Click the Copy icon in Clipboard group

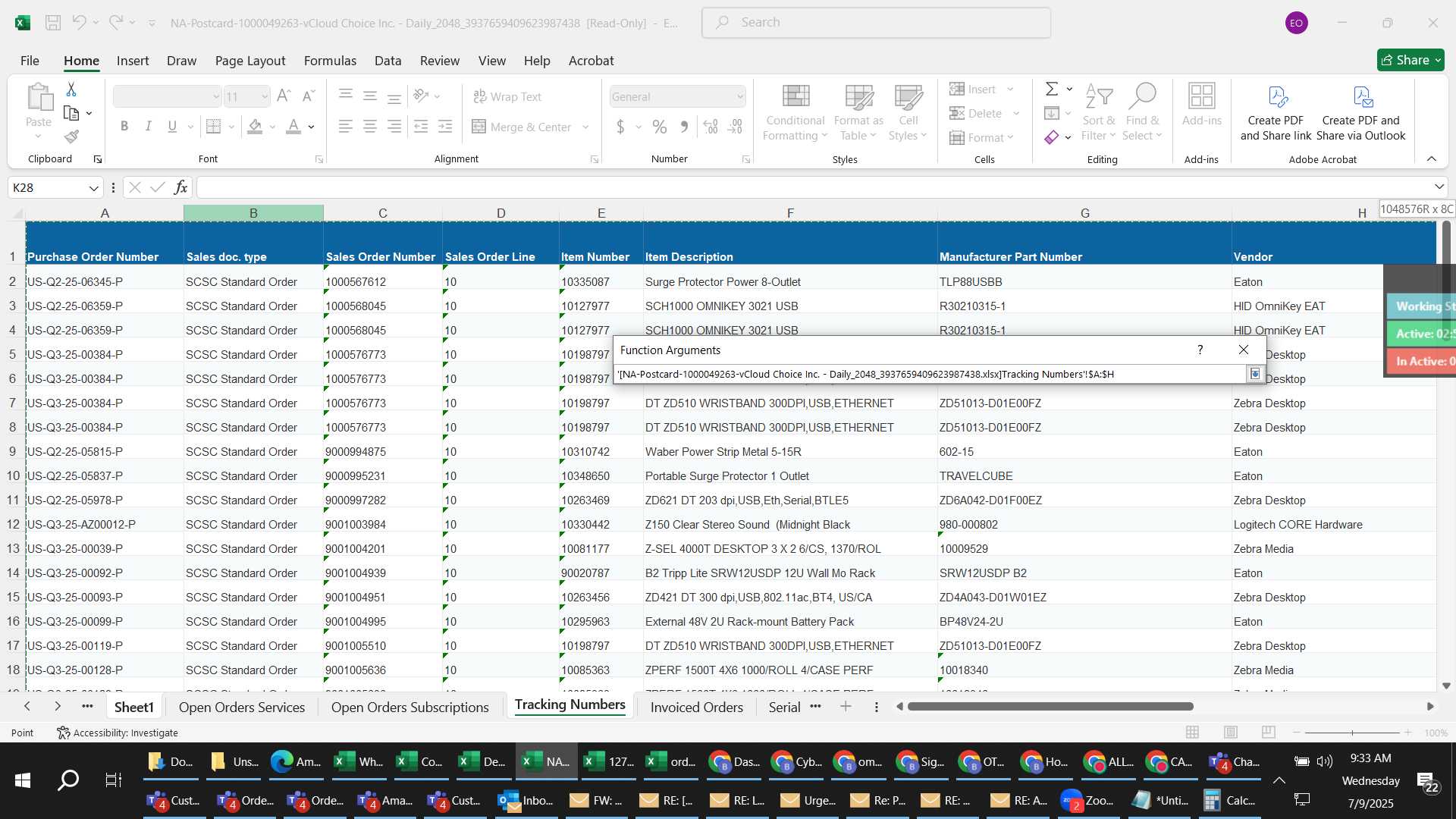pyautogui.click(x=71, y=113)
